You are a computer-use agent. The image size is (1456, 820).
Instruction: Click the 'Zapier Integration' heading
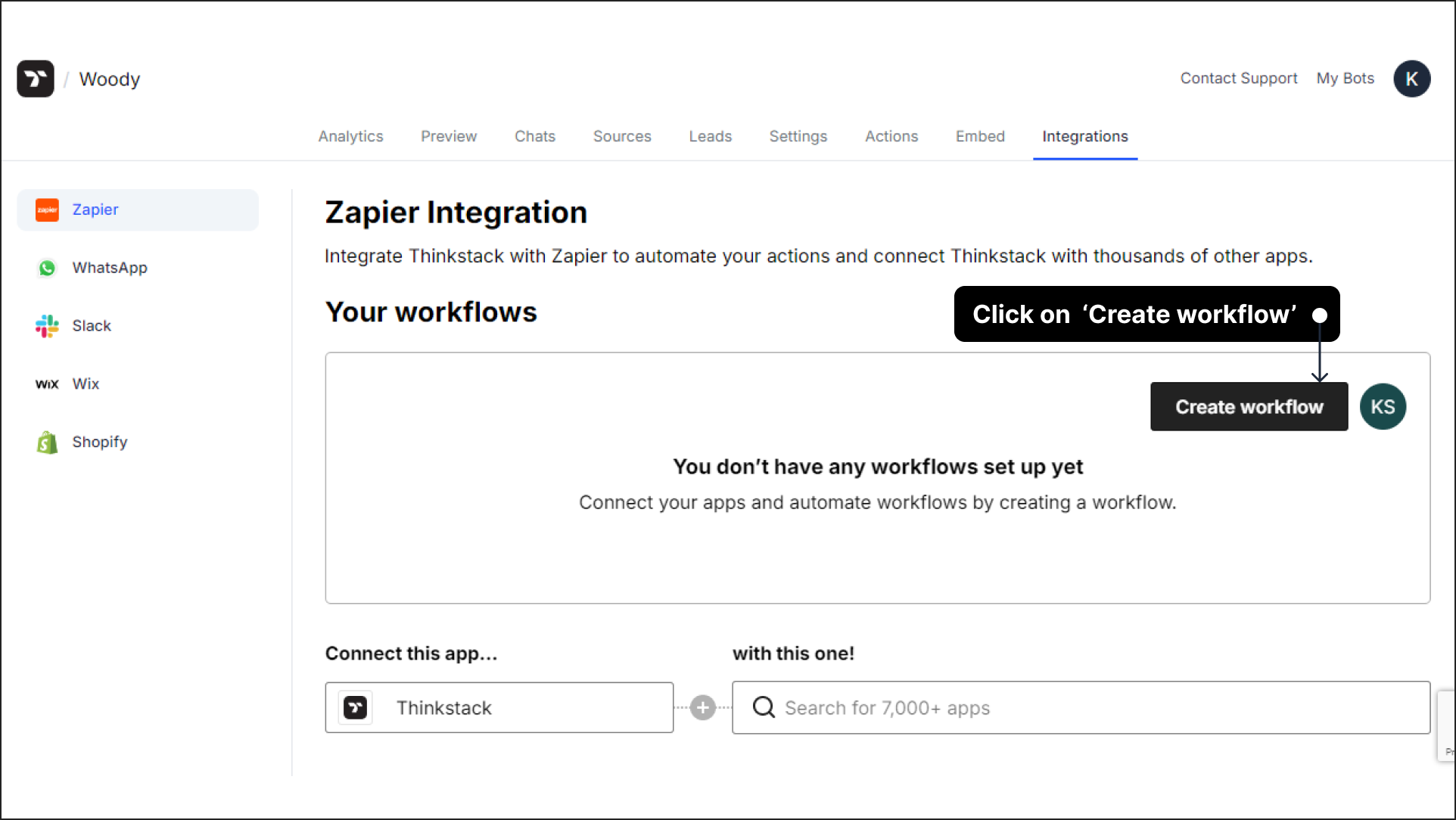[x=456, y=213]
